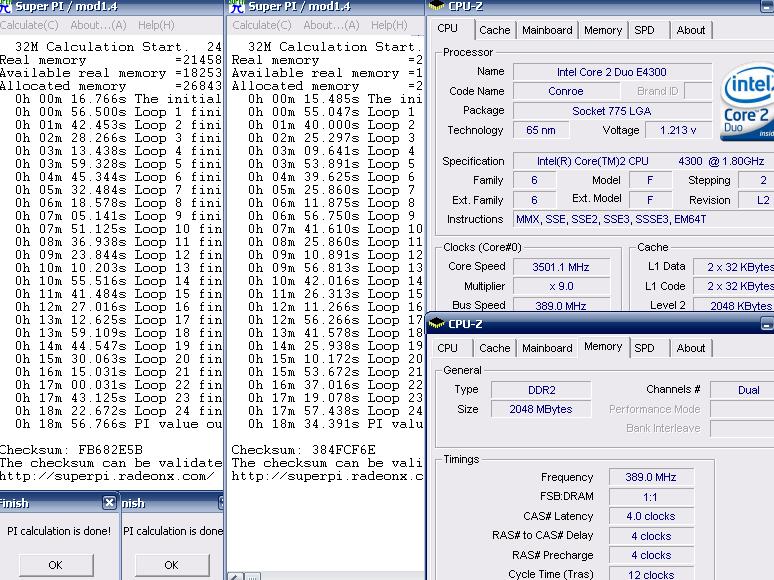The height and width of the screenshot is (580, 774).
Task: Click memory Type field DDR2
Action: [541, 390]
